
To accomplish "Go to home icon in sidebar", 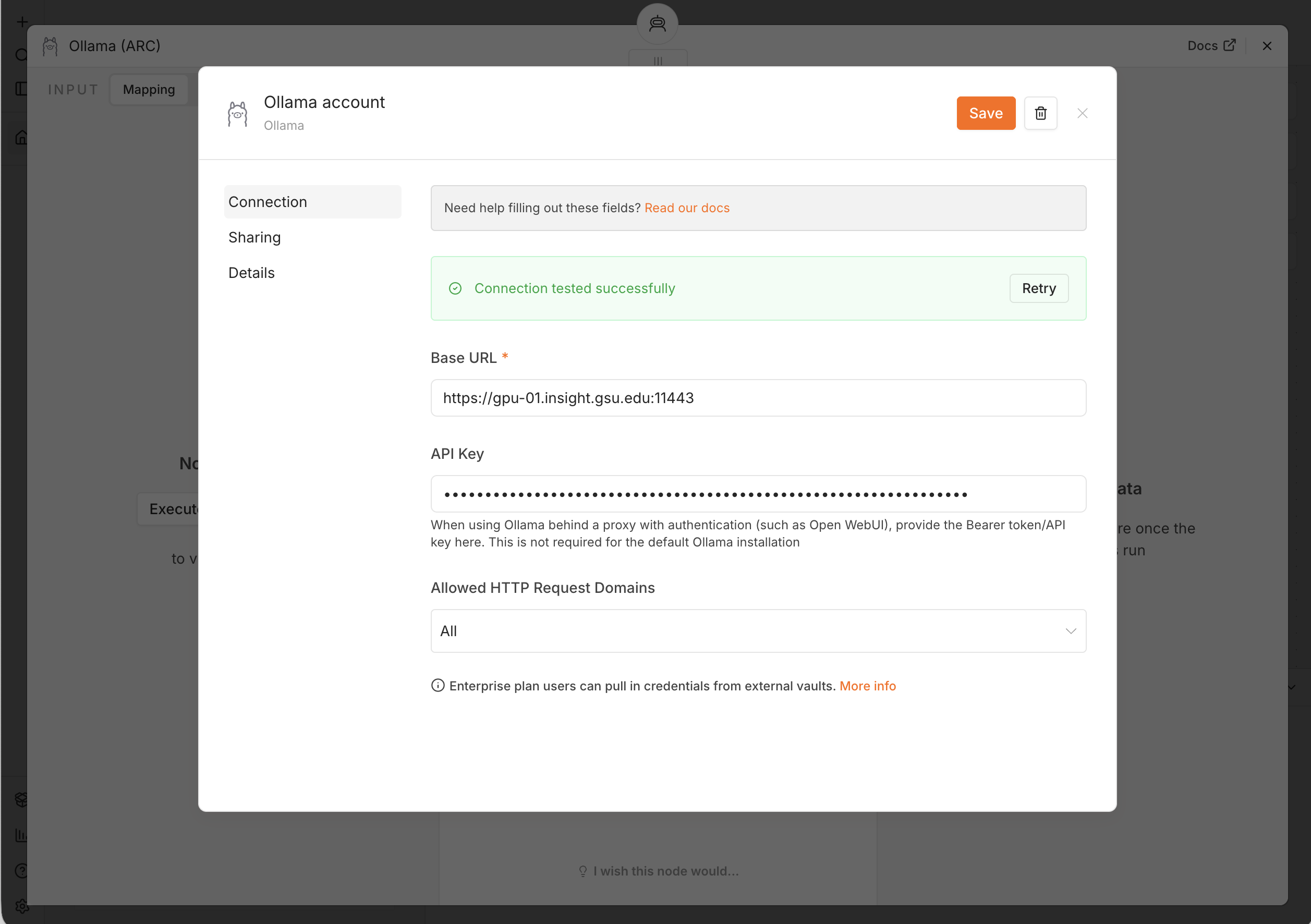I will pos(22,138).
